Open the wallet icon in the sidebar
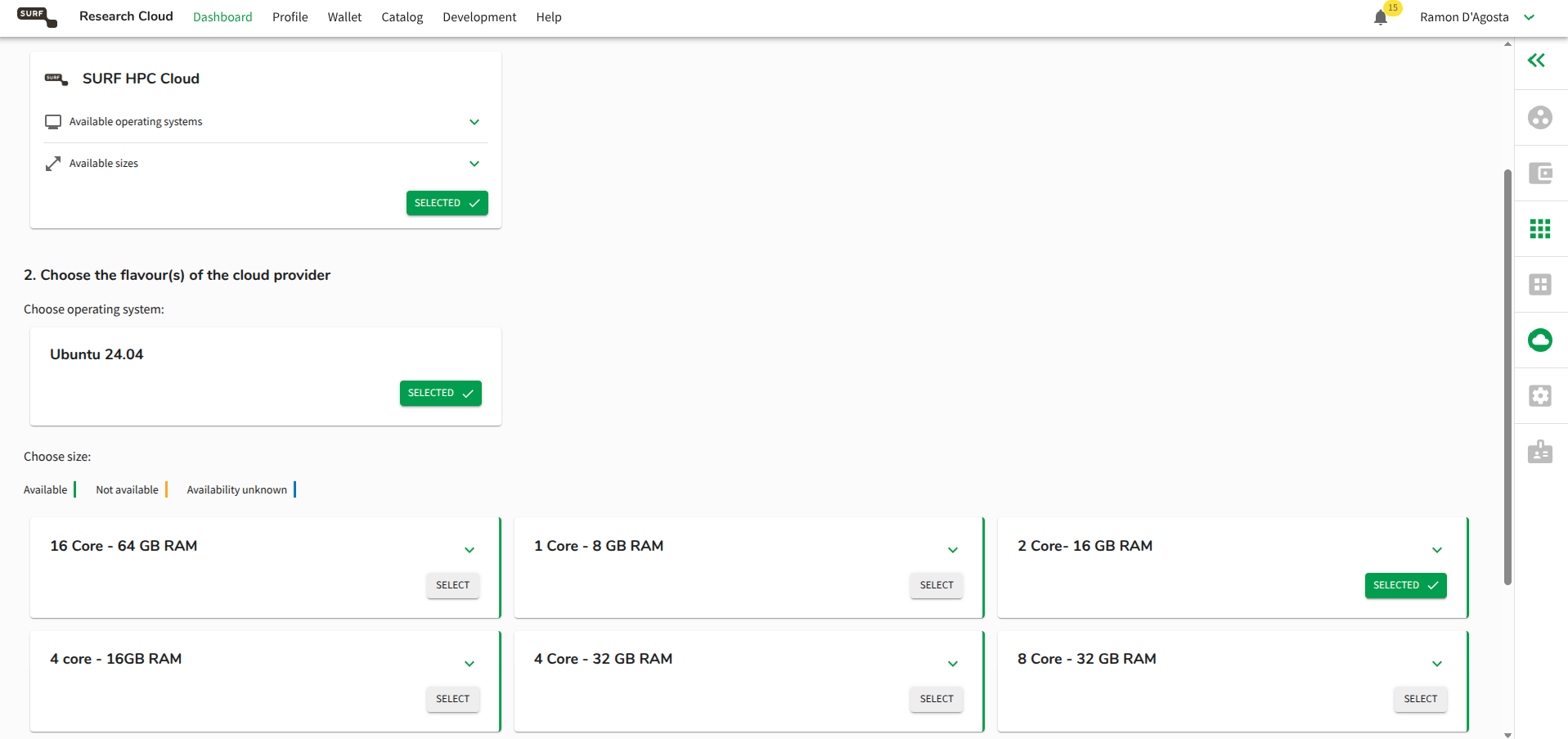The width and height of the screenshot is (1568, 739). (1540, 173)
